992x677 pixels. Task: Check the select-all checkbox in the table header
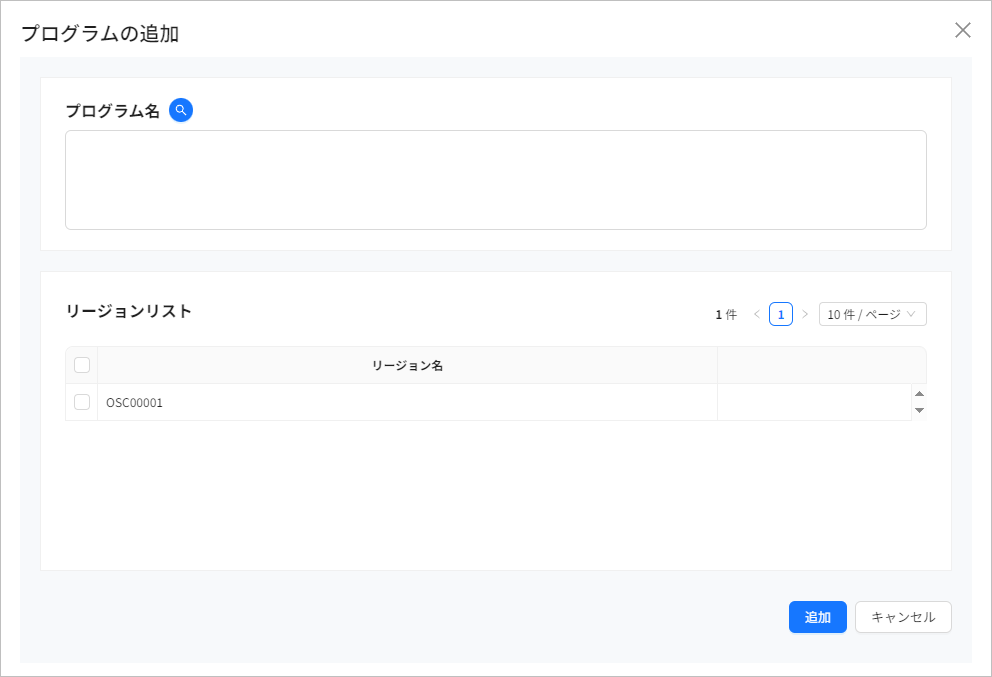click(x=81, y=364)
